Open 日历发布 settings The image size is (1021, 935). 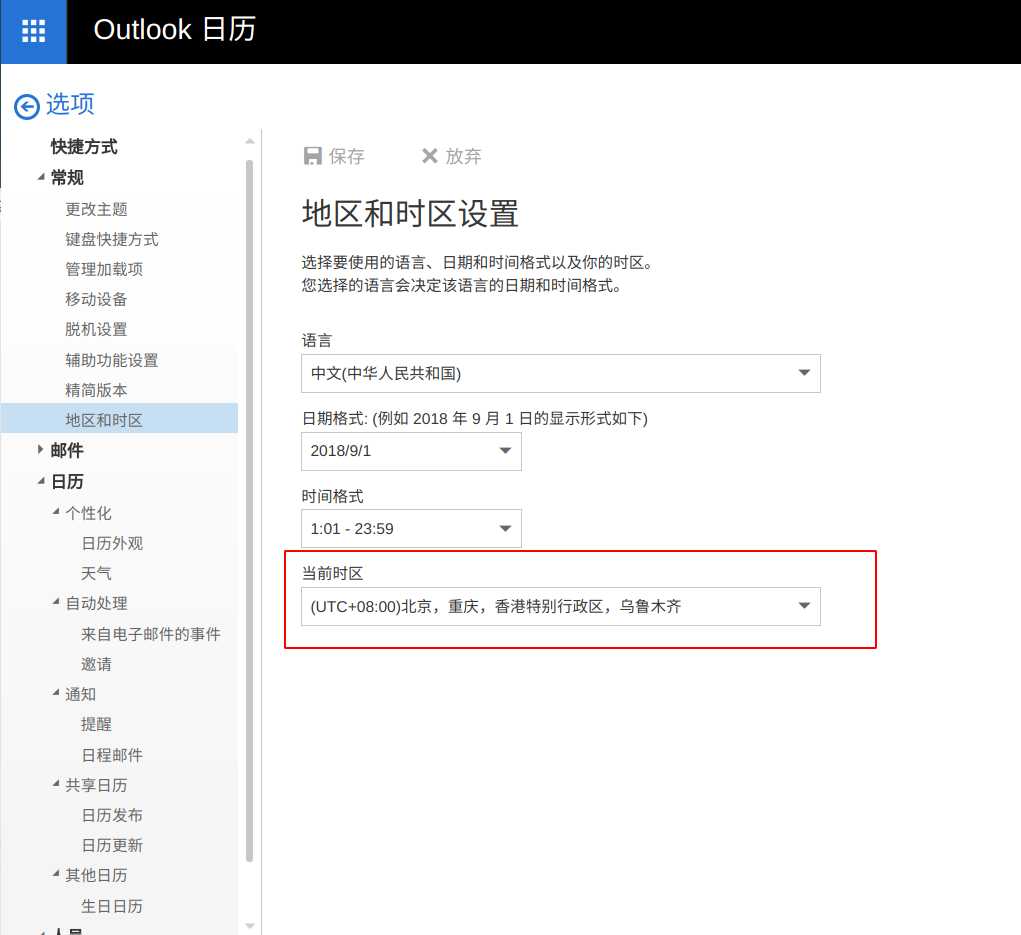point(112,815)
